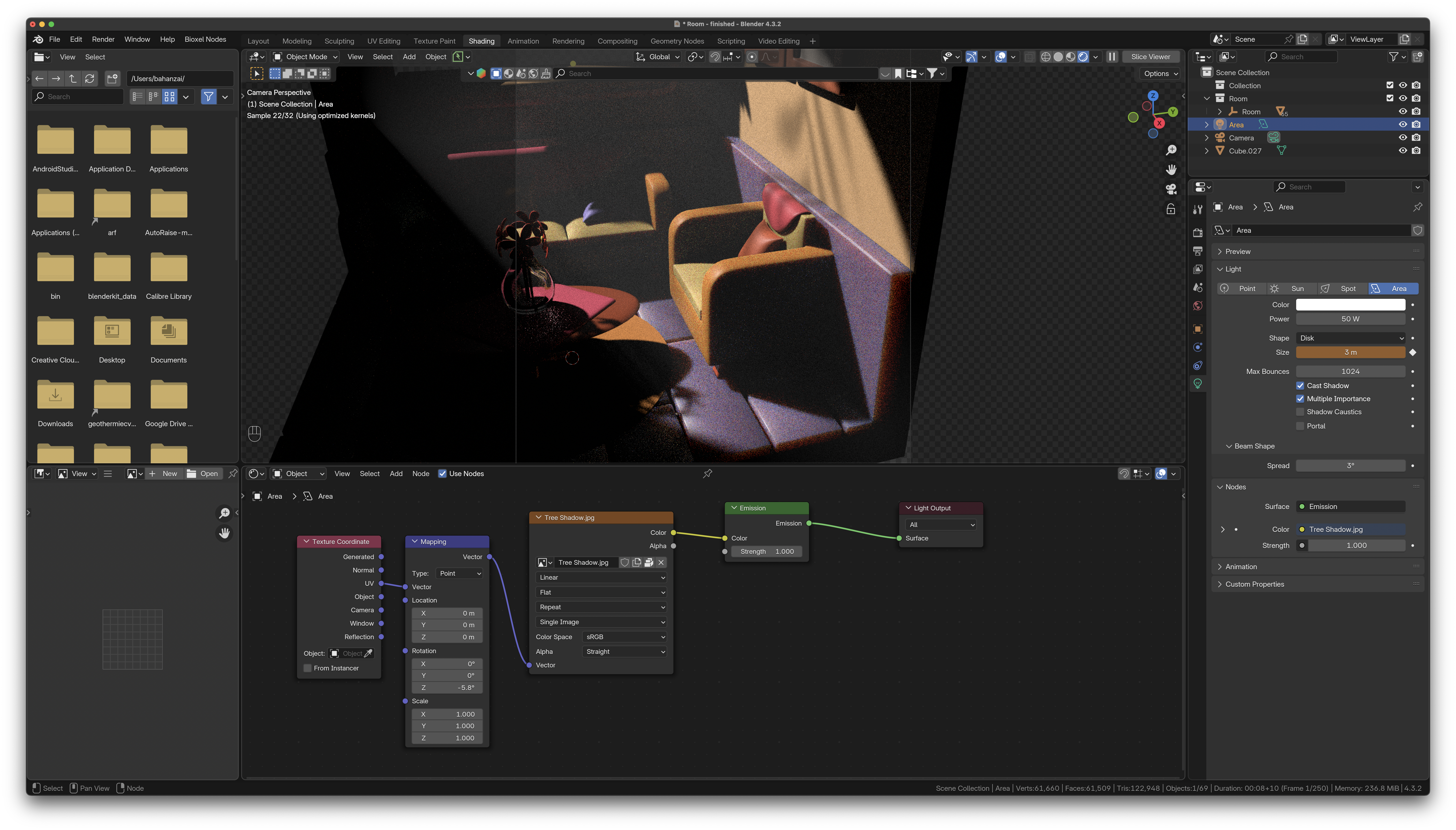Switch to the Compositing workspace tab

tap(617, 41)
